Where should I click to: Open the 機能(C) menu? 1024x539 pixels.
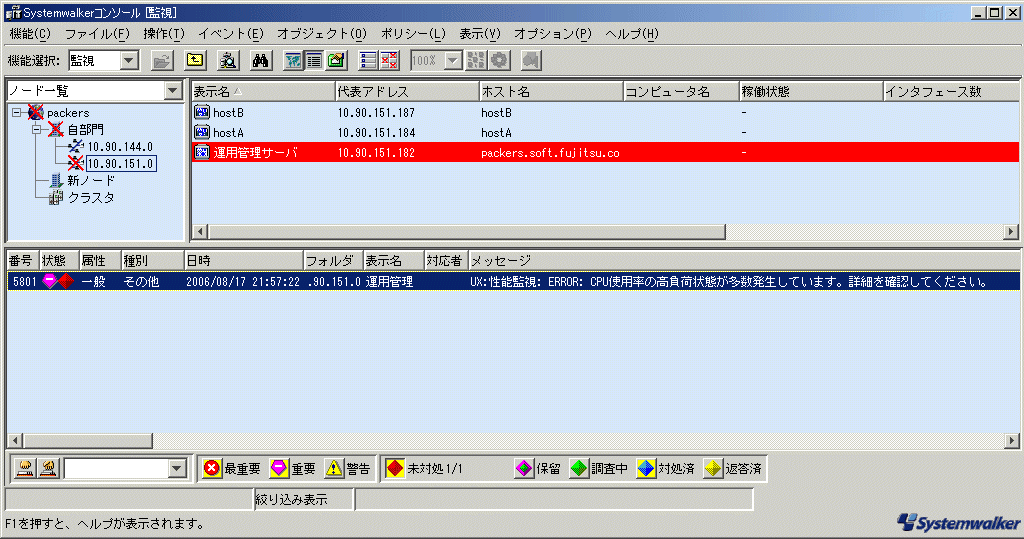pyautogui.click(x=30, y=33)
